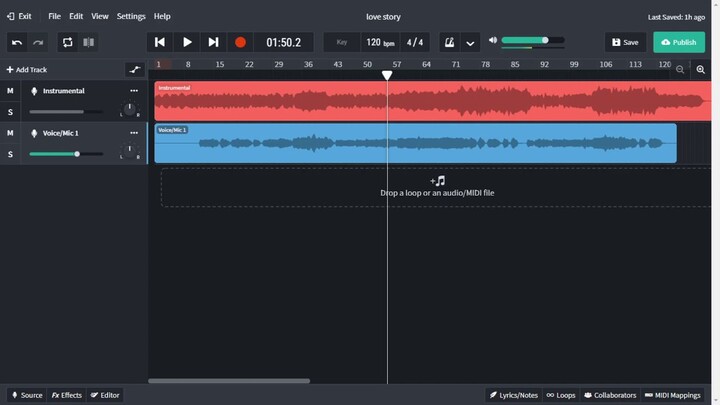Open the Edit menu

[x=76, y=16]
